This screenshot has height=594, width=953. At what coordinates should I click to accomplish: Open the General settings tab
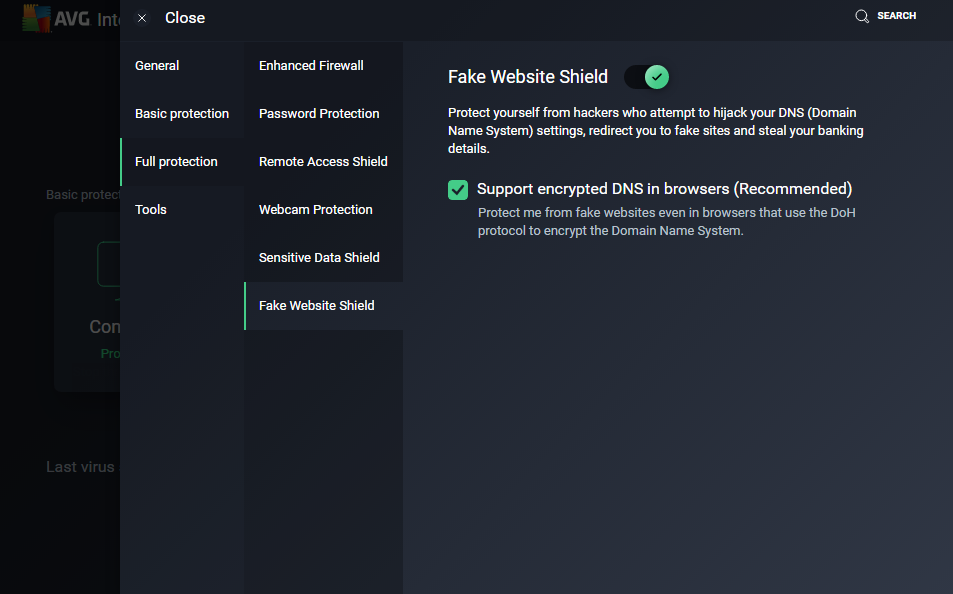point(157,66)
